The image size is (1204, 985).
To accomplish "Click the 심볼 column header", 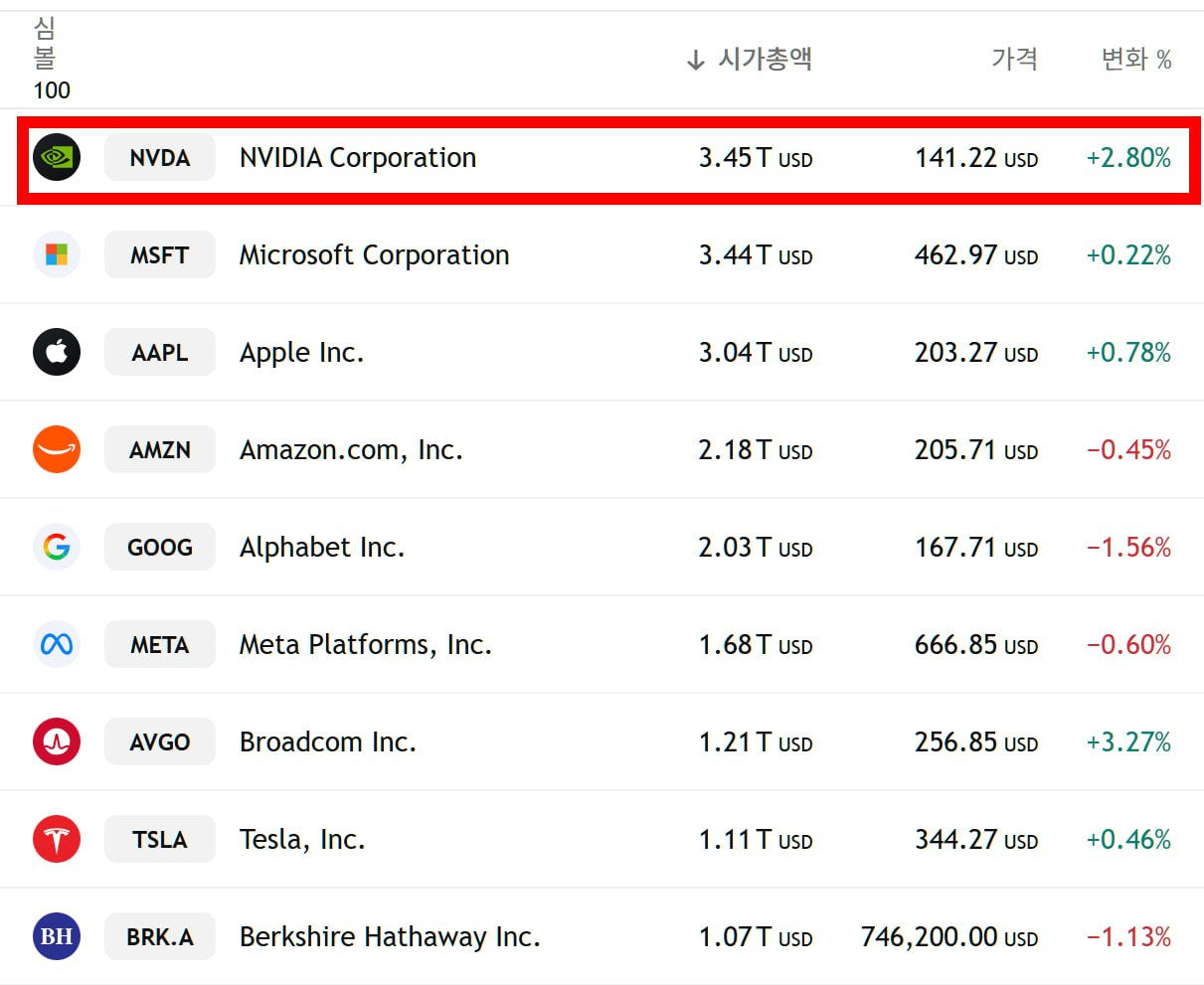I will (45, 43).
